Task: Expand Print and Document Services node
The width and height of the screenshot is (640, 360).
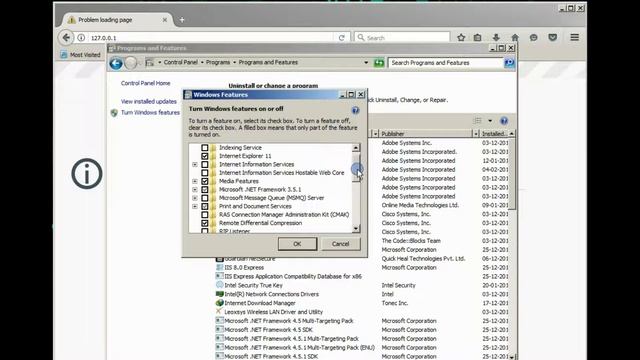Action: (195, 206)
